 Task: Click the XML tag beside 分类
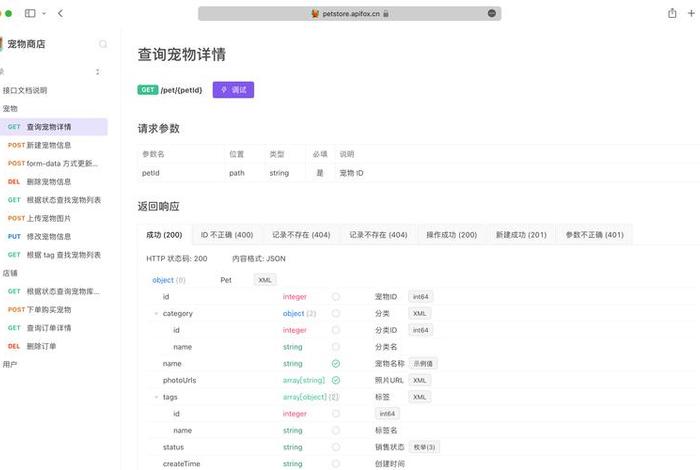pyautogui.click(x=420, y=314)
